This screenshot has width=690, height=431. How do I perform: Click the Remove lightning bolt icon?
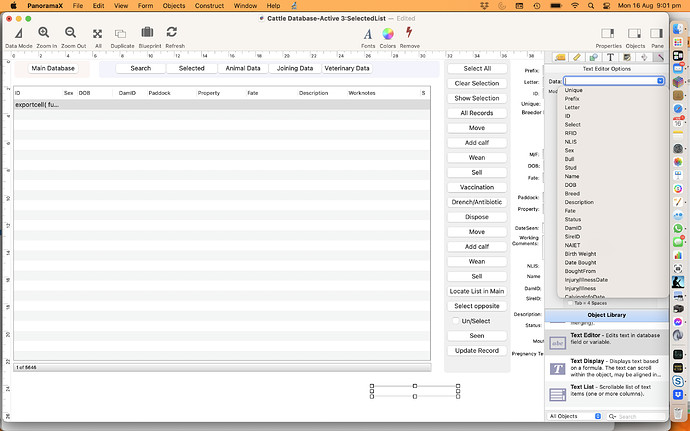coord(409,32)
